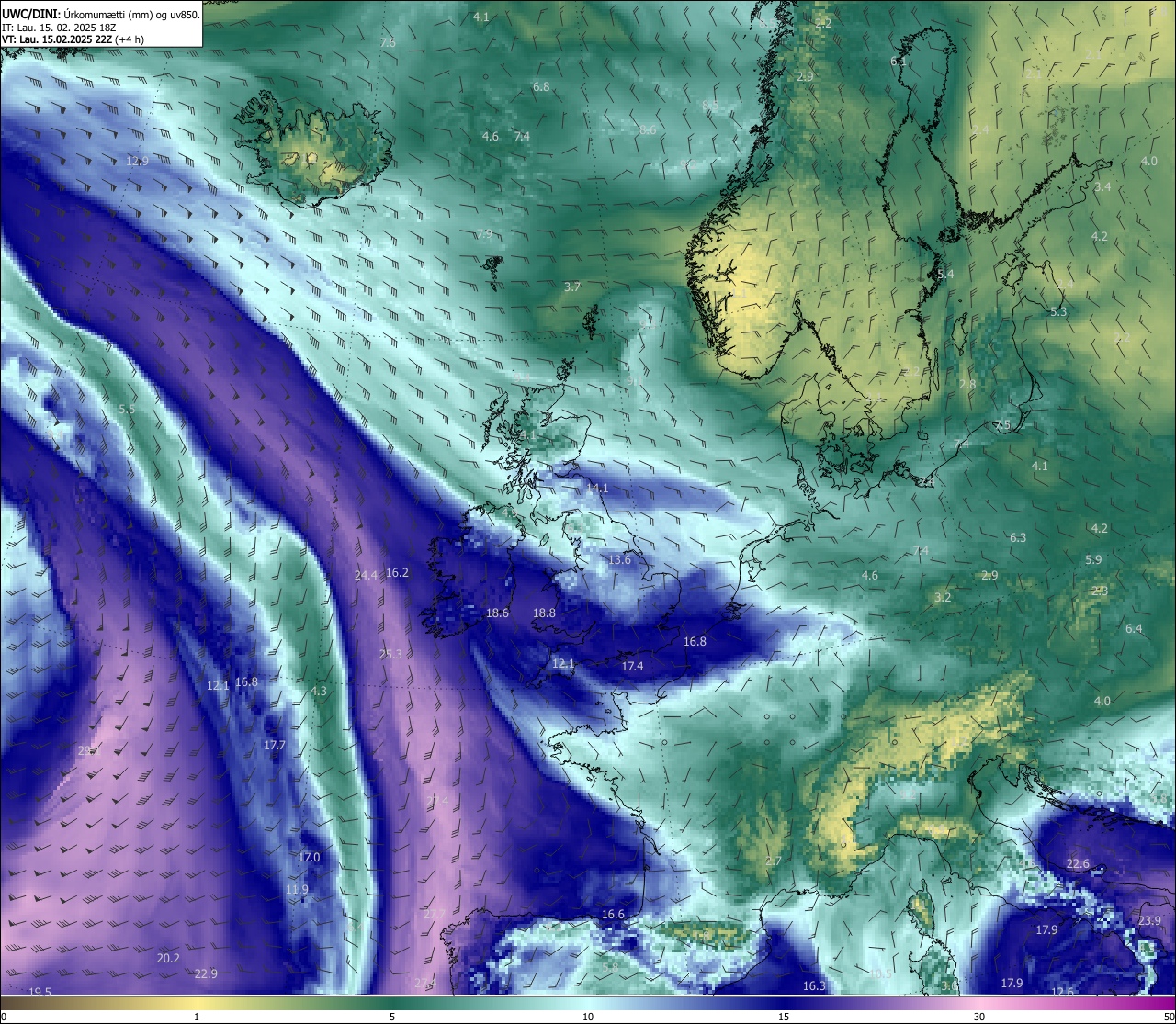Click the 2.7 value over southern France
The height and width of the screenshot is (1024, 1176).
pos(773,861)
